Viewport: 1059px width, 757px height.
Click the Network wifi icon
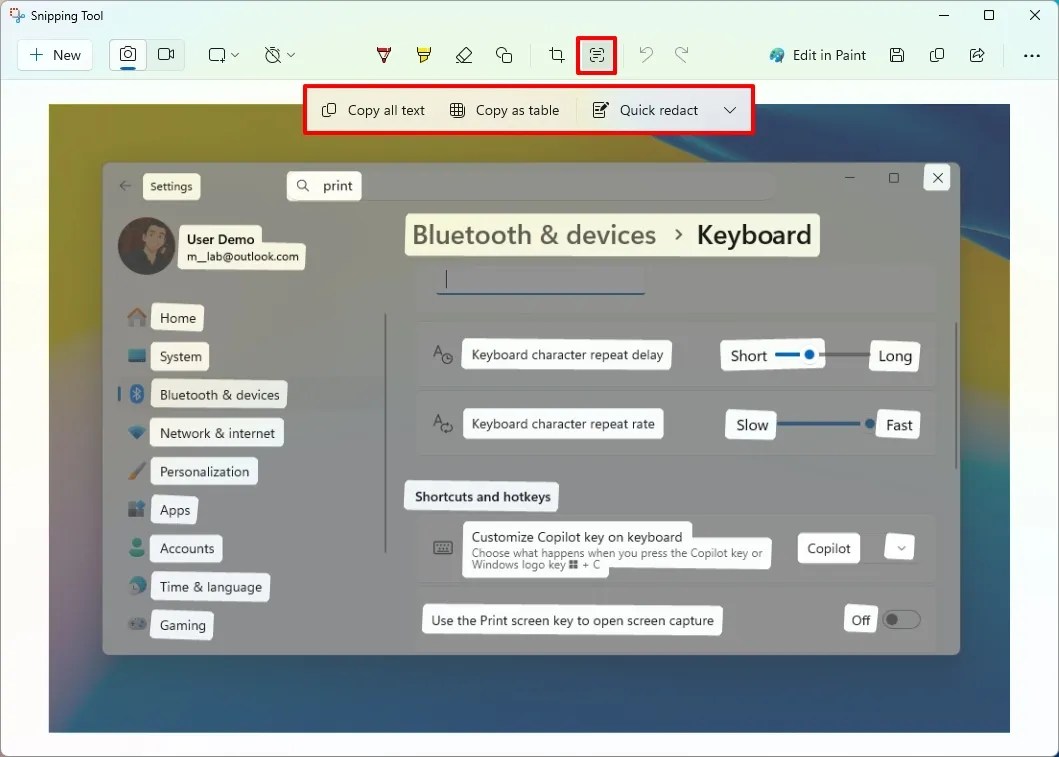pyautogui.click(x=136, y=432)
